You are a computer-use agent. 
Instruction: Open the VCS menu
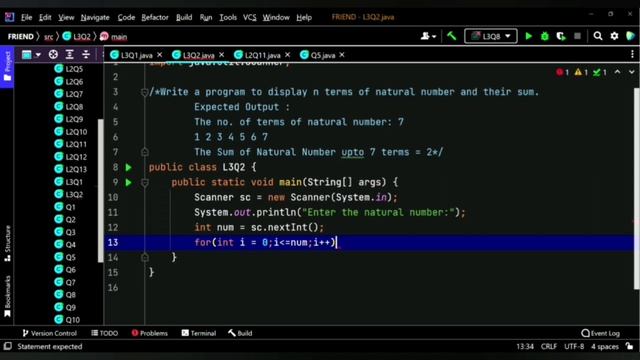pos(249,17)
